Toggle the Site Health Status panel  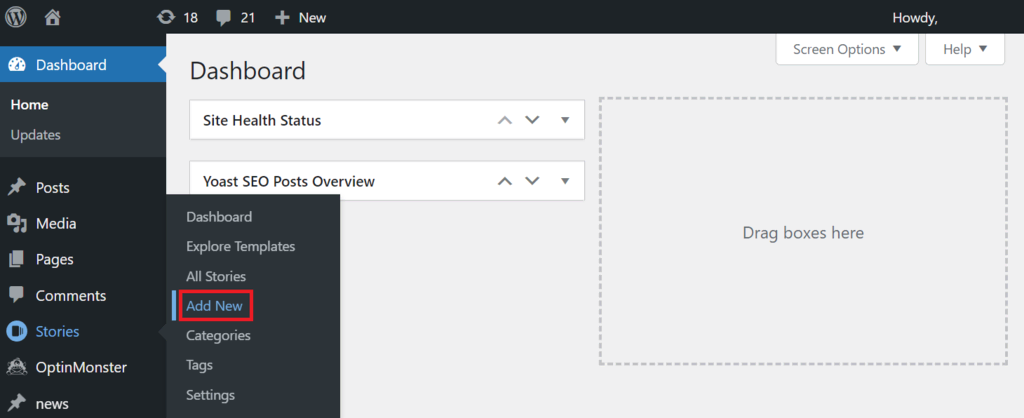click(x=565, y=120)
